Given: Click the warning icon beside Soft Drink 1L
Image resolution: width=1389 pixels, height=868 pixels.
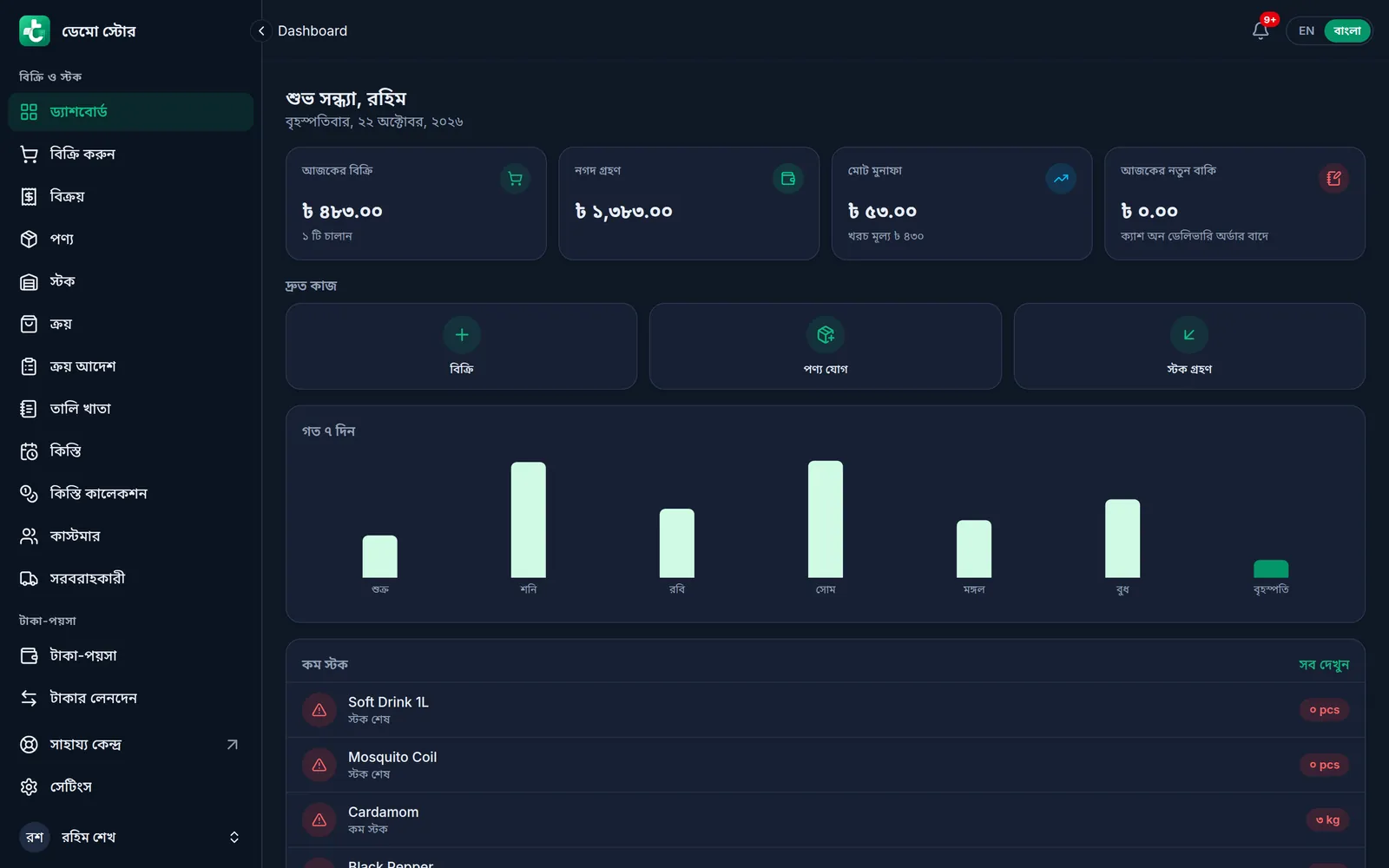Looking at the screenshot, I should tap(319, 710).
